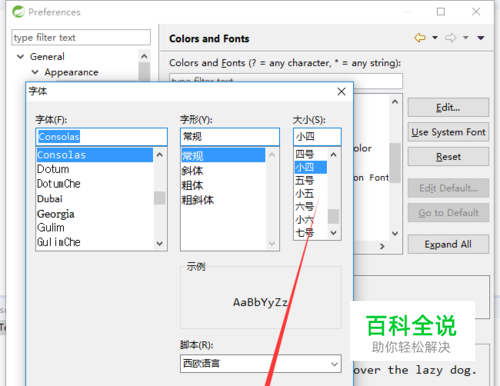This screenshot has width=500, height=386.
Task: Click the size input showing 小四
Action: click(x=317, y=137)
